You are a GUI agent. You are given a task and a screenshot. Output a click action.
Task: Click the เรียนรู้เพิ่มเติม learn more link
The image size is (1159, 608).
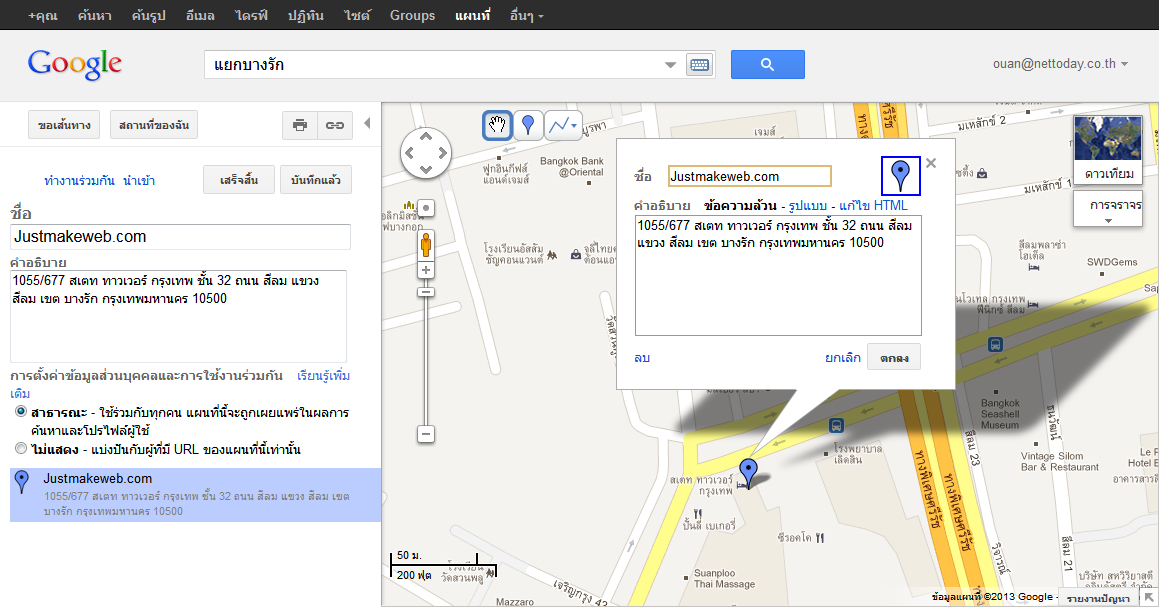coord(324,376)
